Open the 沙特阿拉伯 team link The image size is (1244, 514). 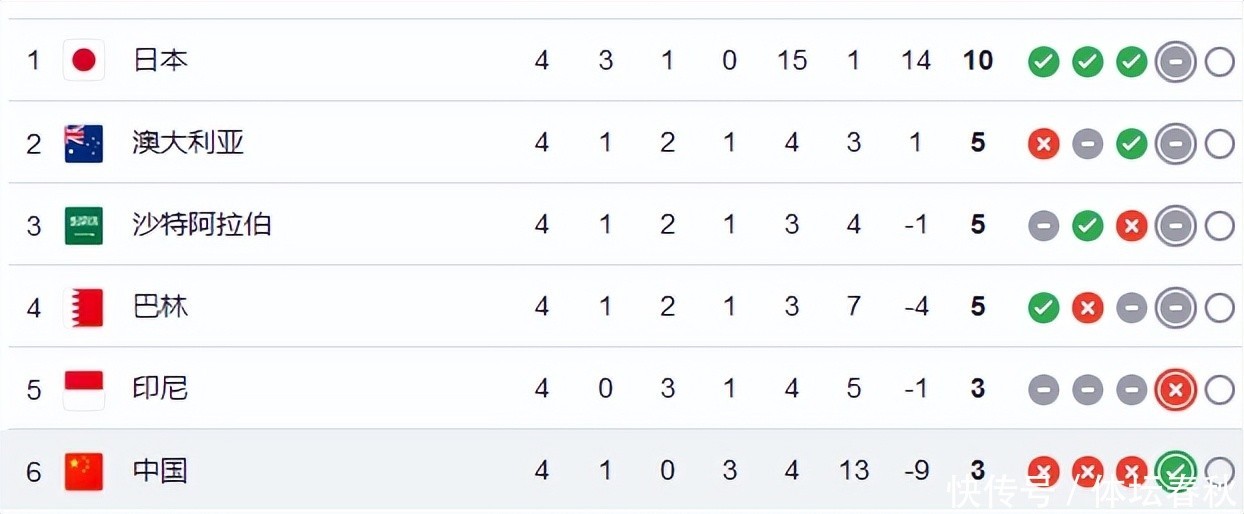click(202, 225)
